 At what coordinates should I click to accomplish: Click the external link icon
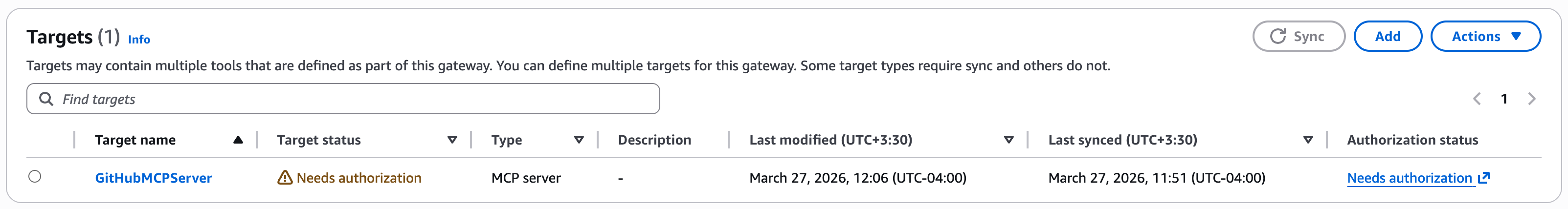(1484, 177)
